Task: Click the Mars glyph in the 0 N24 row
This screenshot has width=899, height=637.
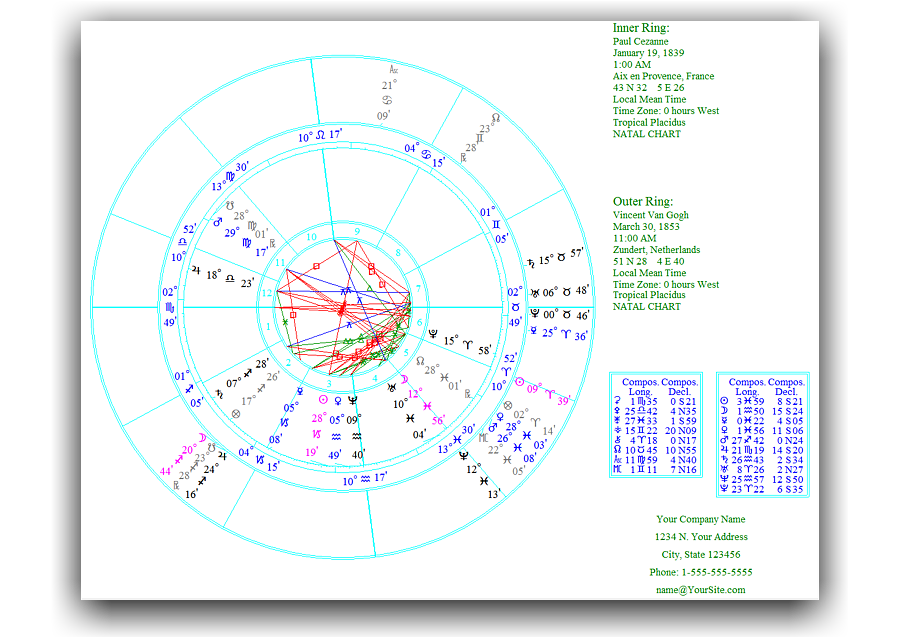Action: (x=724, y=440)
